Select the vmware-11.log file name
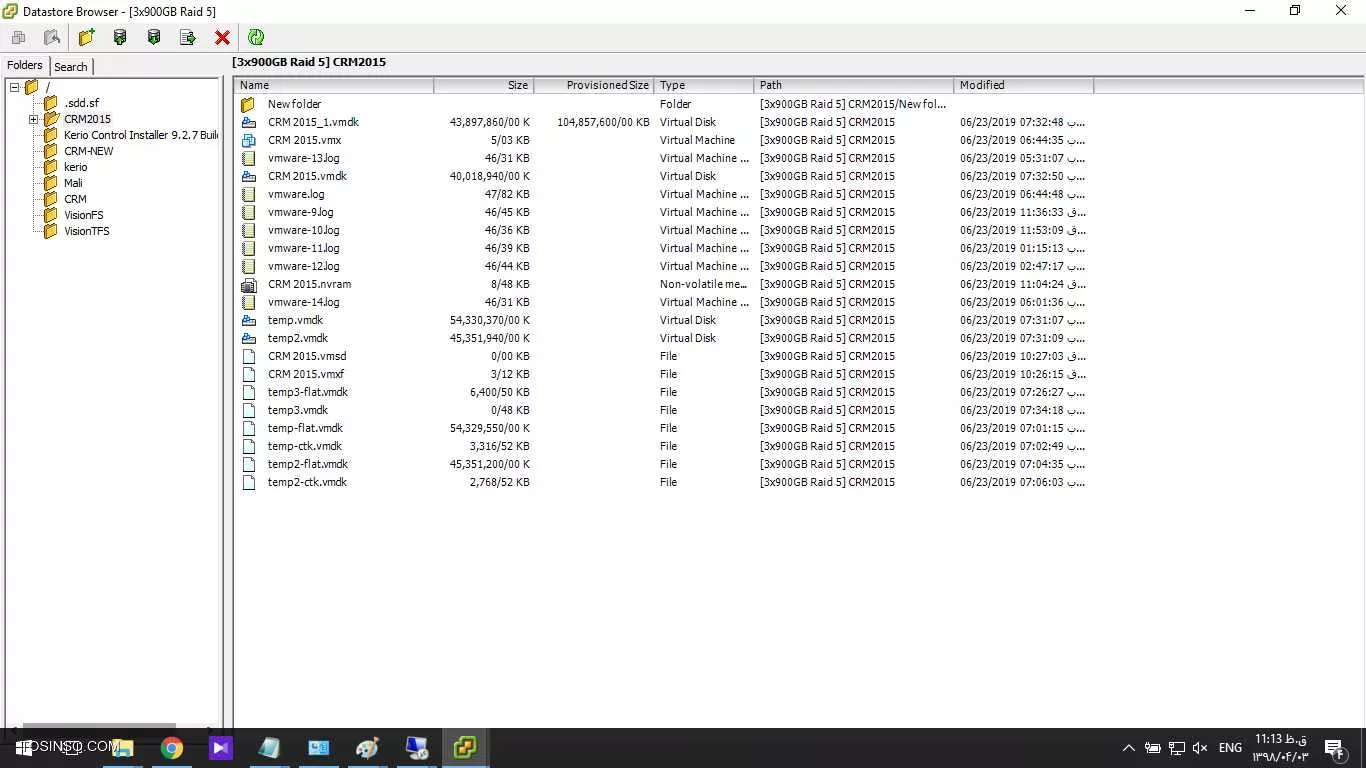Screen dimensions: 1366x768 pos(304,248)
